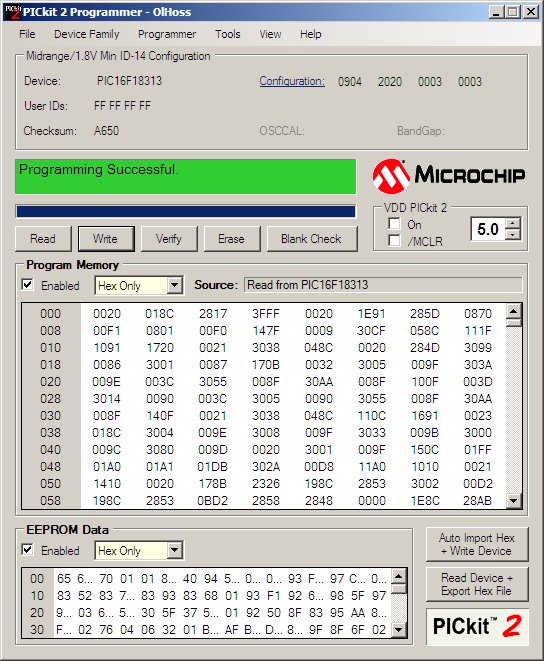Decrease VDD voltage with down arrow

[513, 234]
